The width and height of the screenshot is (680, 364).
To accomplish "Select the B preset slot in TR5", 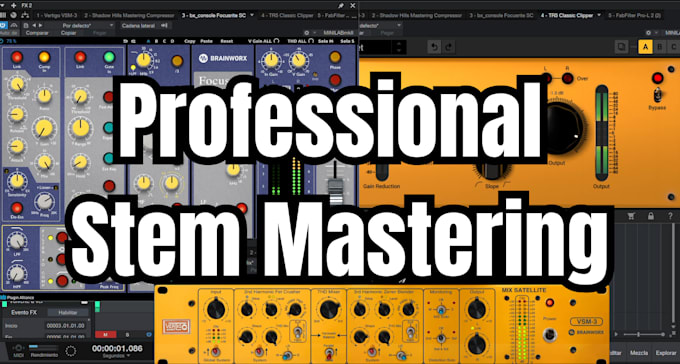I will click(x=660, y=47).
